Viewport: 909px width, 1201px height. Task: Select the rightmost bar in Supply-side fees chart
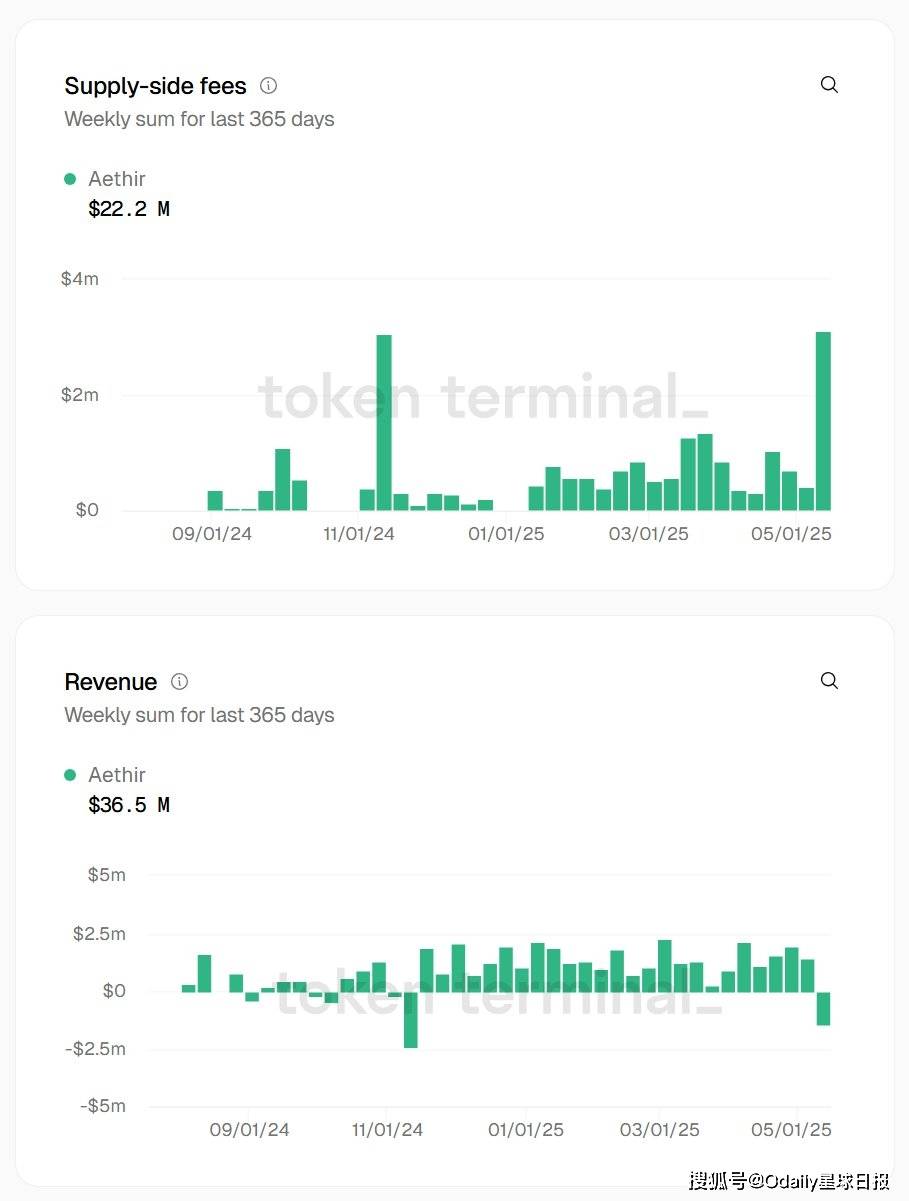(823, 421)
